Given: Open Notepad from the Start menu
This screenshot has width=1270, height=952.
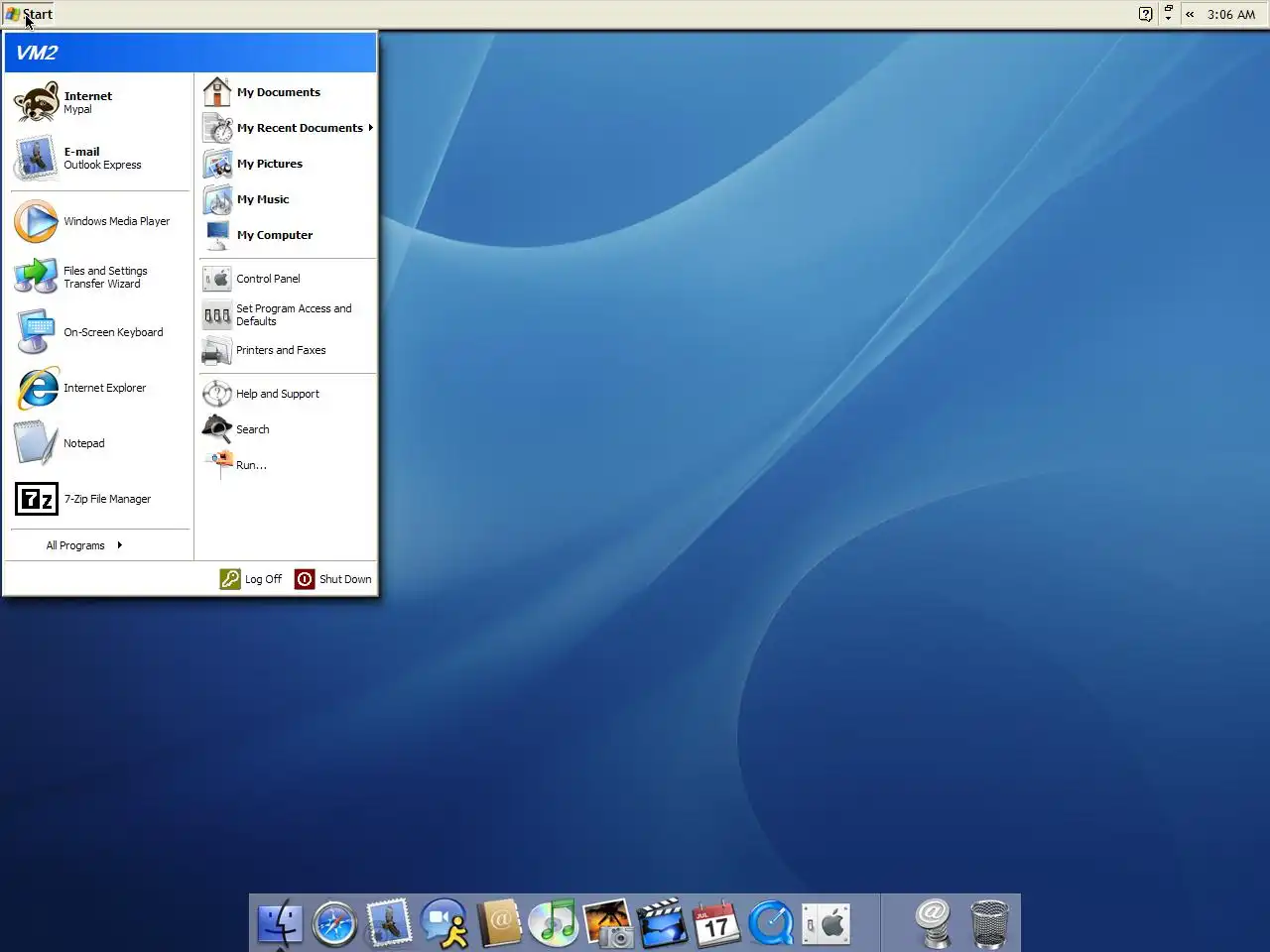Looking at the screenshot, I should (100, 443).
